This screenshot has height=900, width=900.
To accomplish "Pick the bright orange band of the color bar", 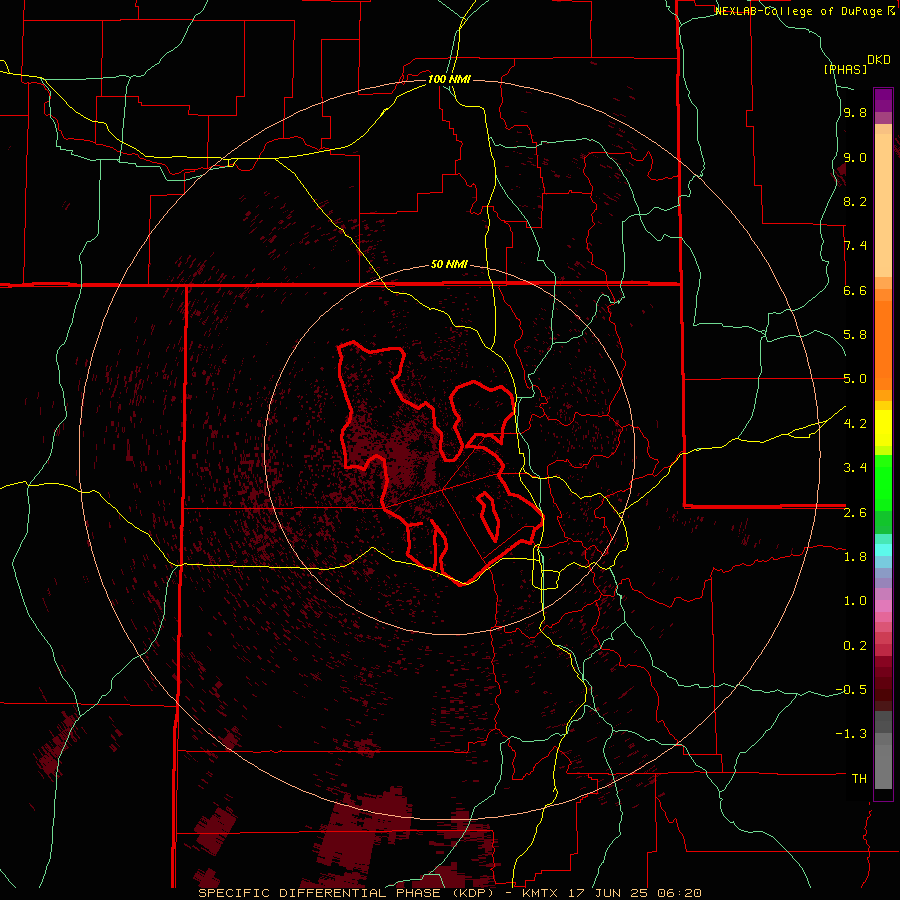I will [883, 346].
